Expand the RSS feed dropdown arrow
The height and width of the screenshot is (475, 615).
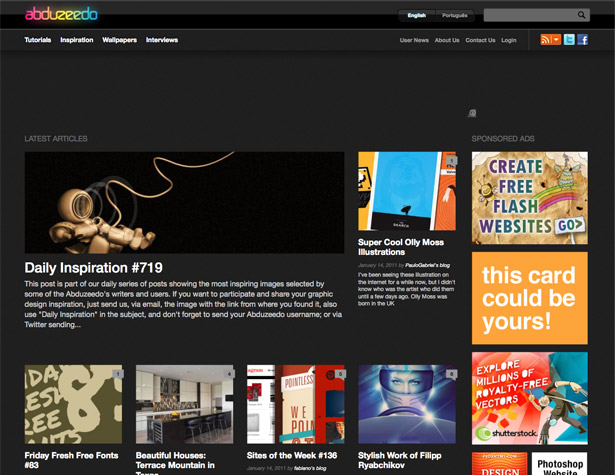coord(556,40)
